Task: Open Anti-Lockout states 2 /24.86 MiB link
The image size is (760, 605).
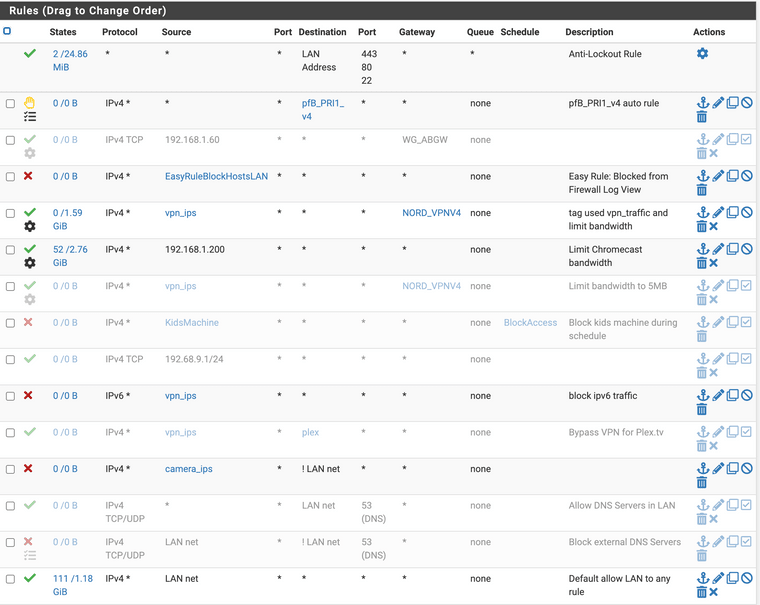Action: [x=70, y=61]
